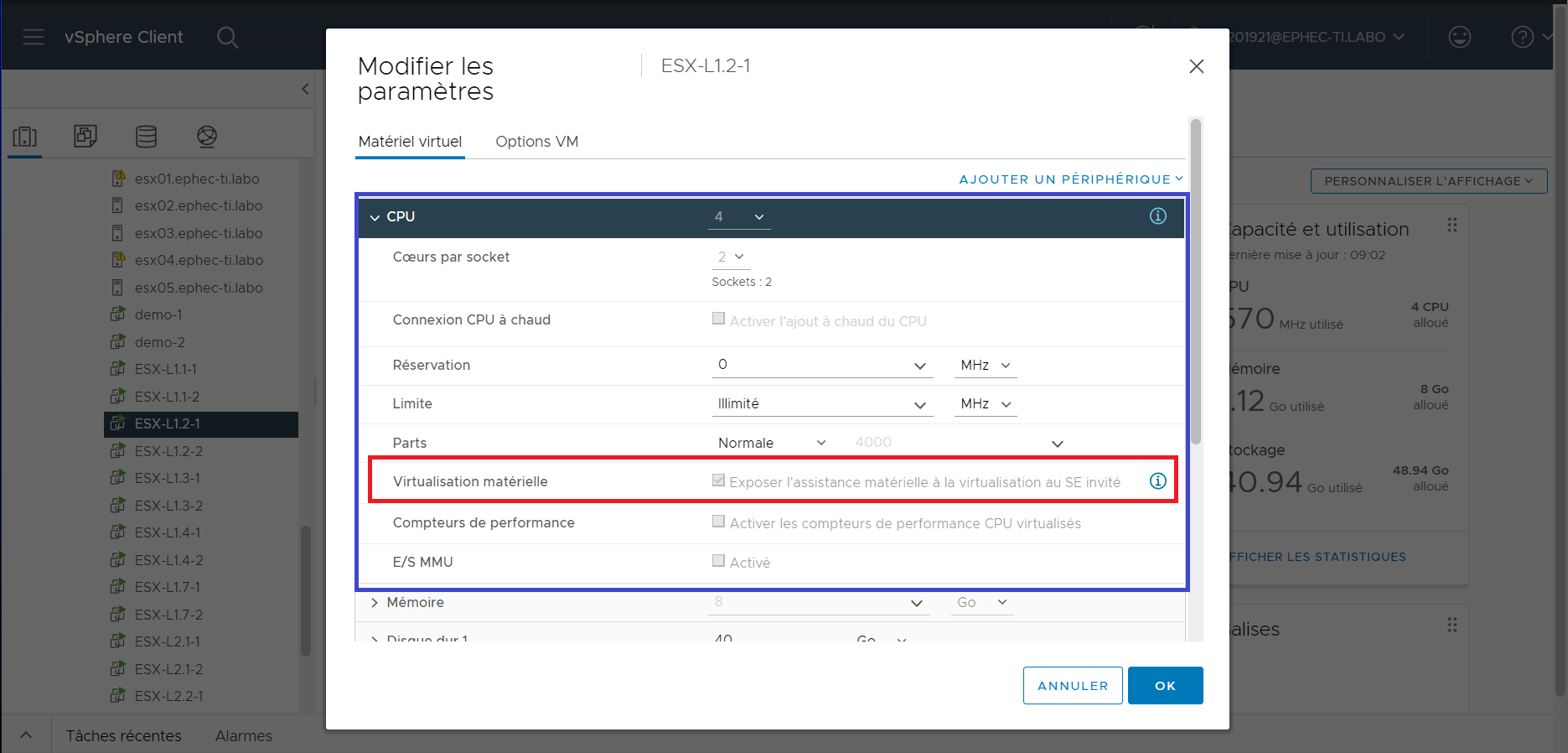
Task: Click the CPU info icon
Action: pos(1157,216)
